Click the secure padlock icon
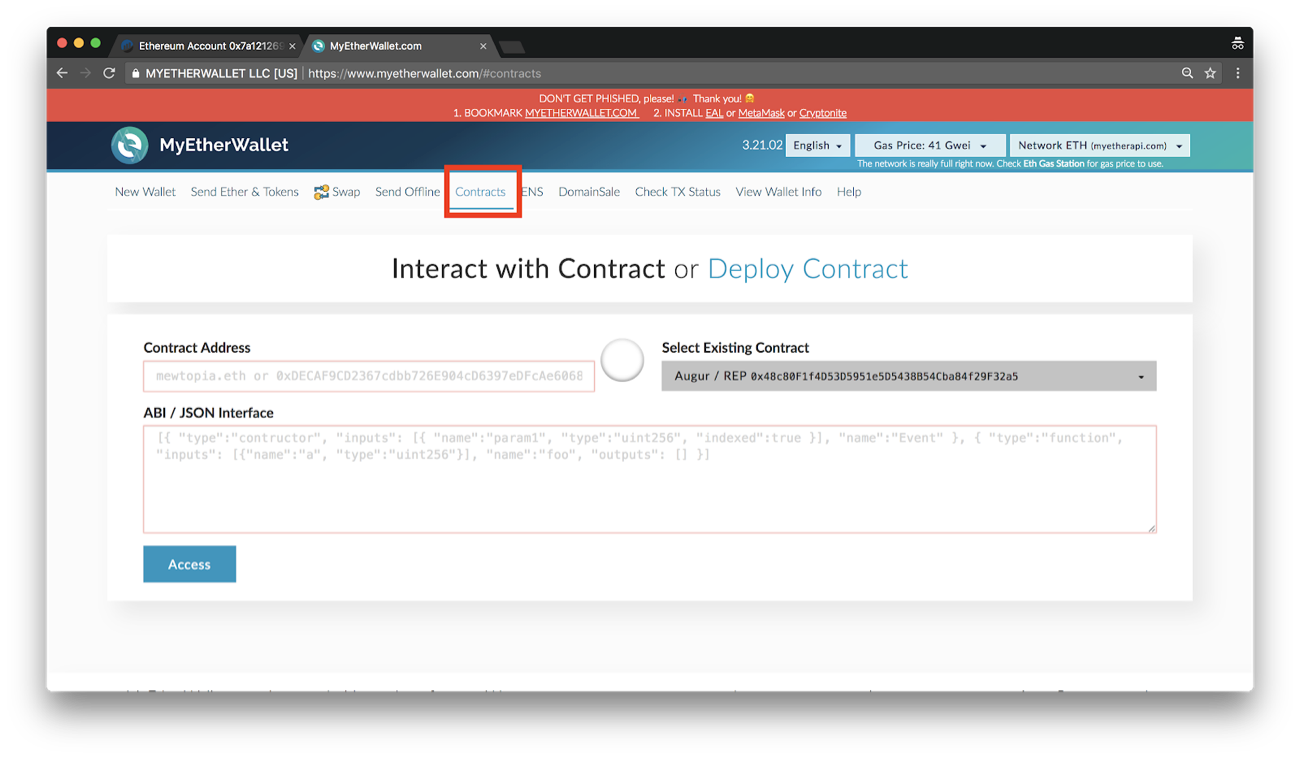The image size is (1300, 759). (x=135, y=73)
